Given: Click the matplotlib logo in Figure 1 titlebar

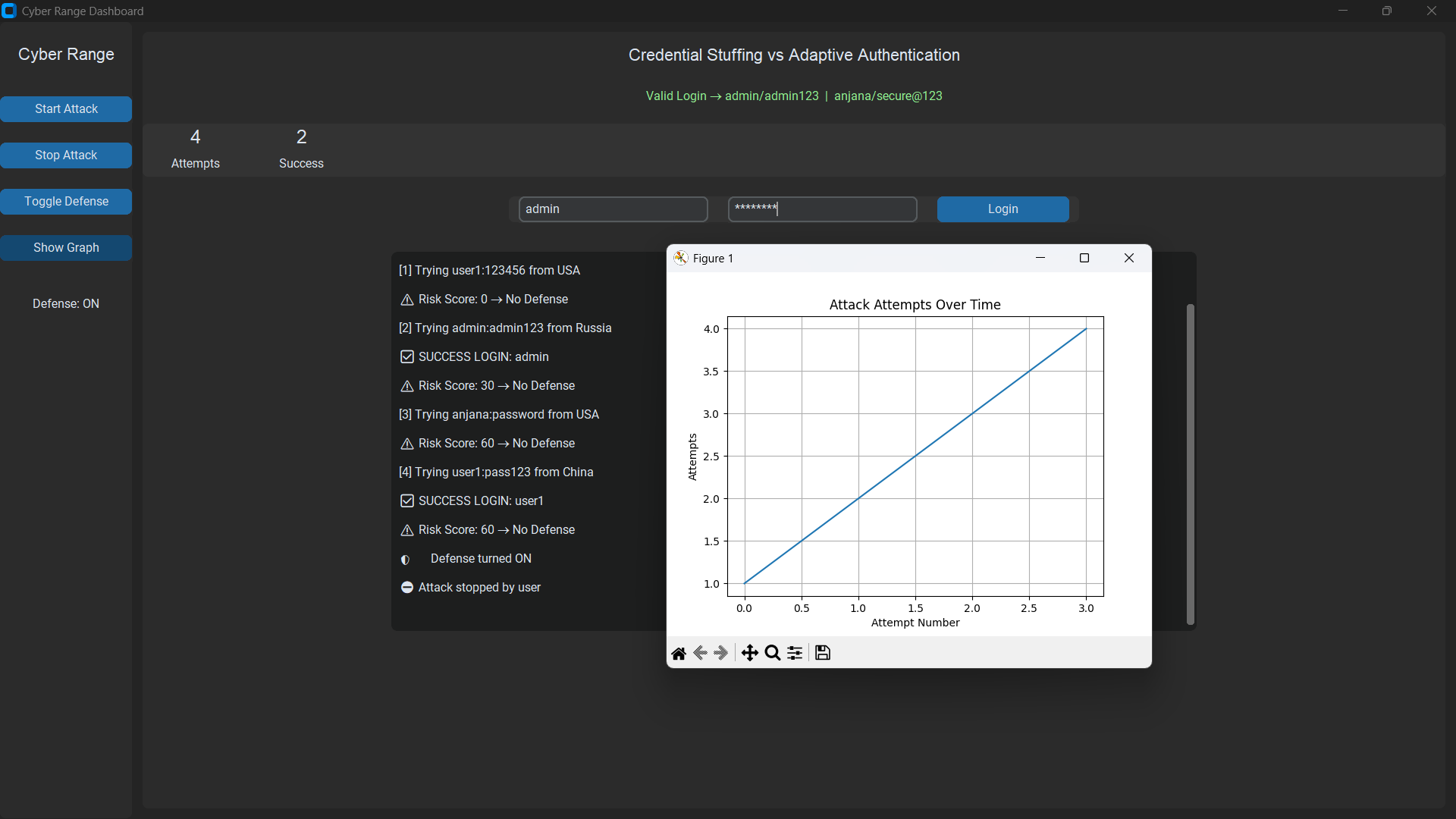Looking at the screenshot, I should point(680,258).
